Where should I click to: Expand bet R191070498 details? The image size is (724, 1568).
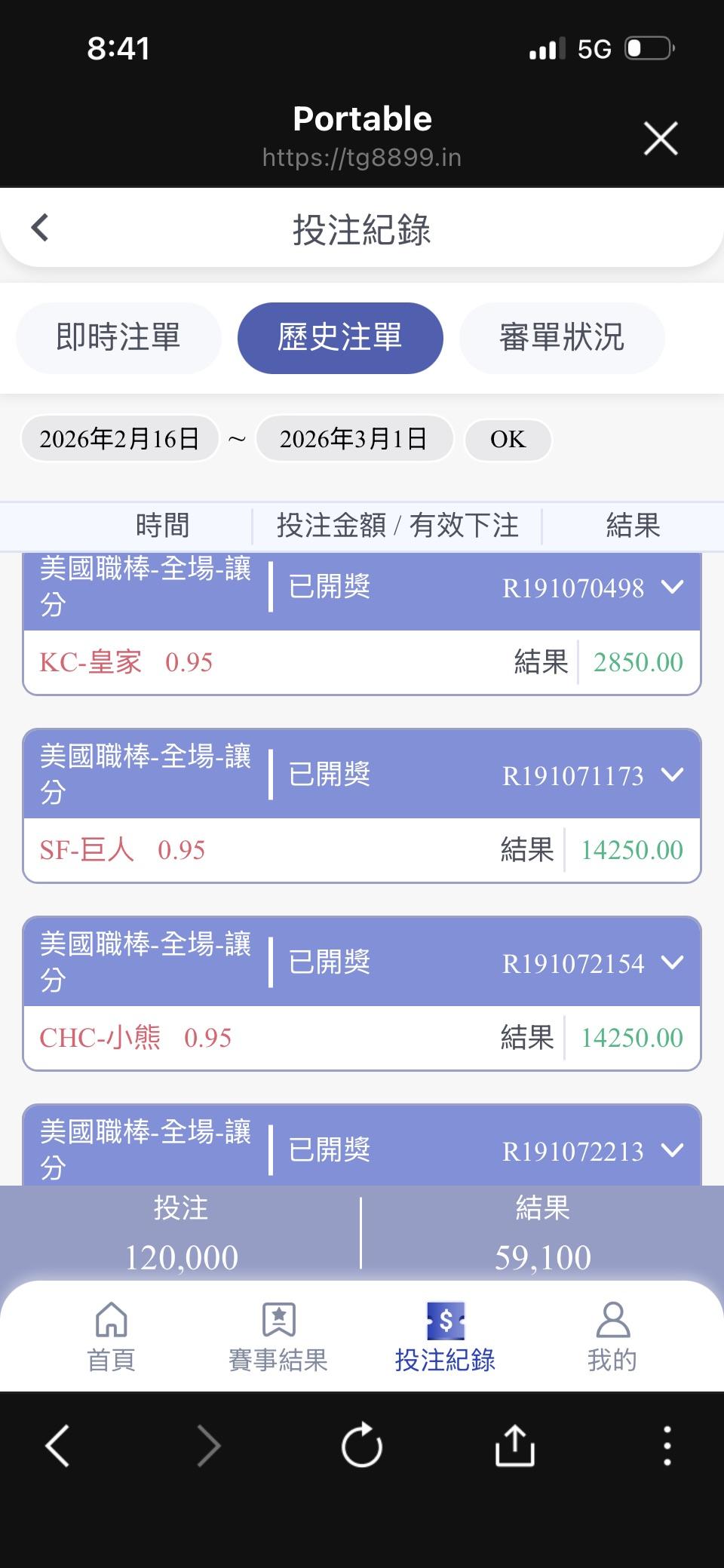[672, 587]
